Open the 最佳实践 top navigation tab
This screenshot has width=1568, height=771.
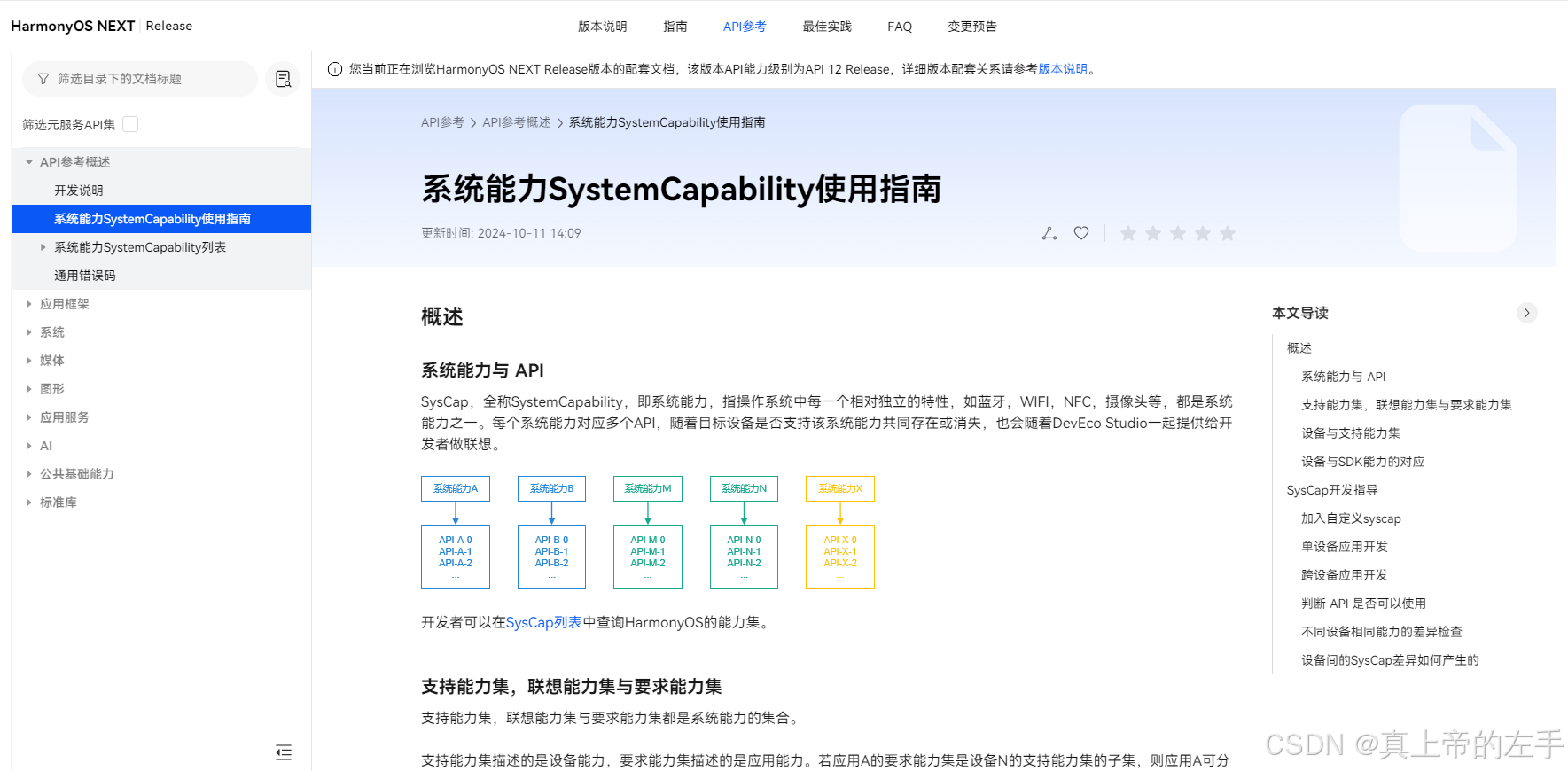(x=827, y=27)
